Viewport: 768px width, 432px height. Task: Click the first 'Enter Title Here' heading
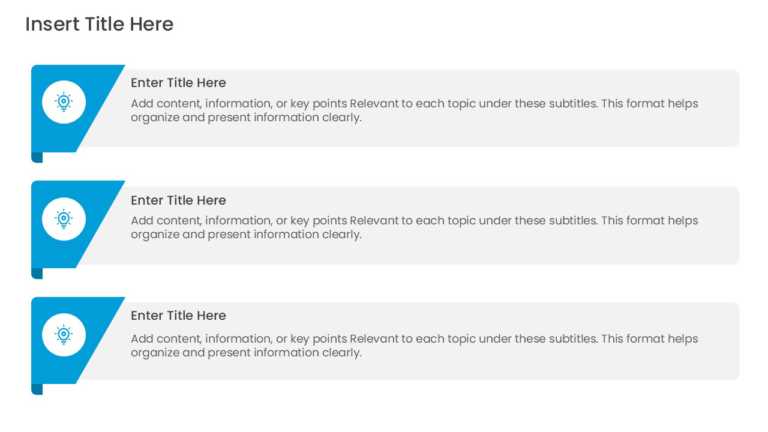pyautogui.click(x=178, y=83)
